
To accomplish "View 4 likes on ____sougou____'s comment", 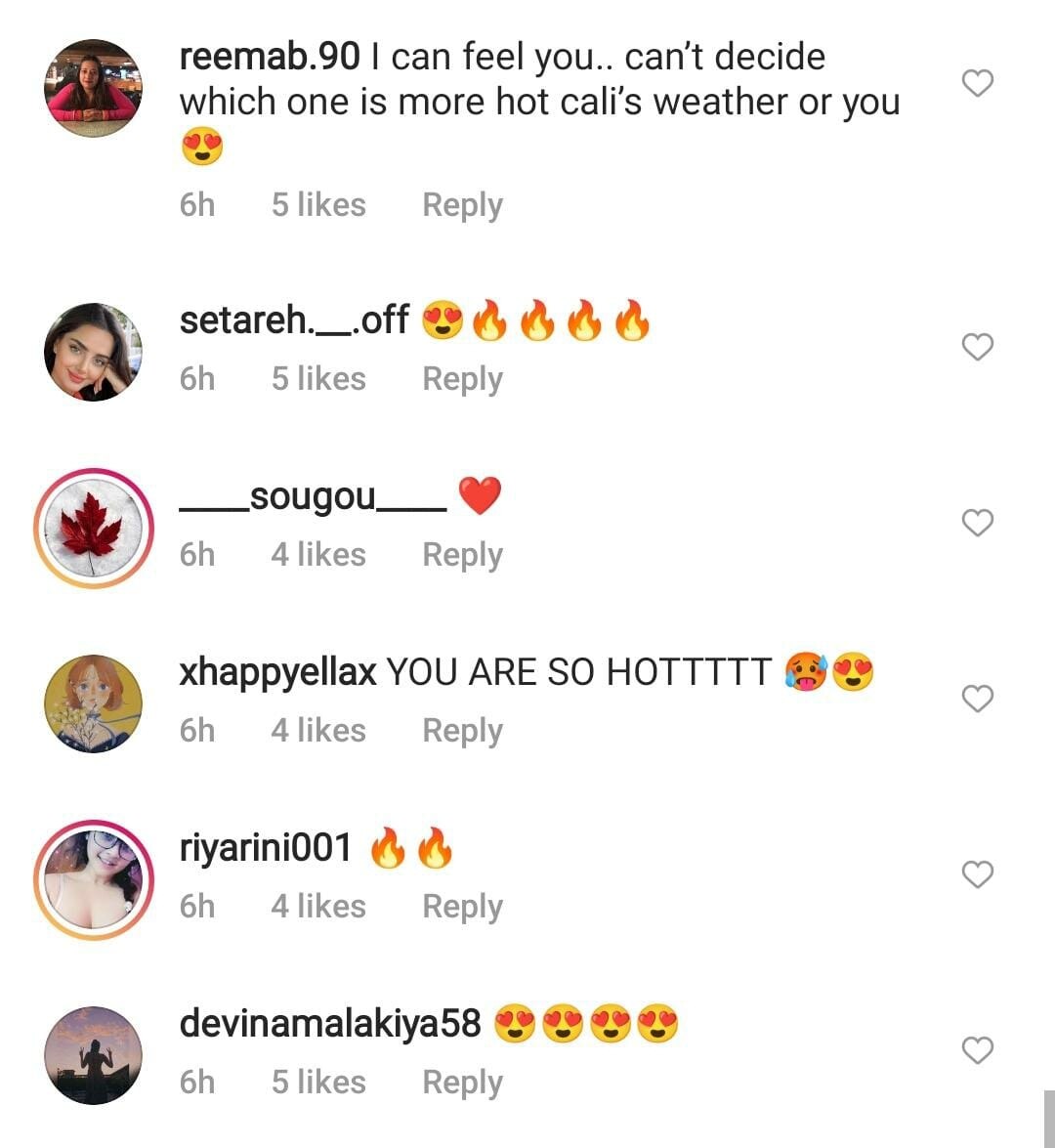I will (318, 555).
